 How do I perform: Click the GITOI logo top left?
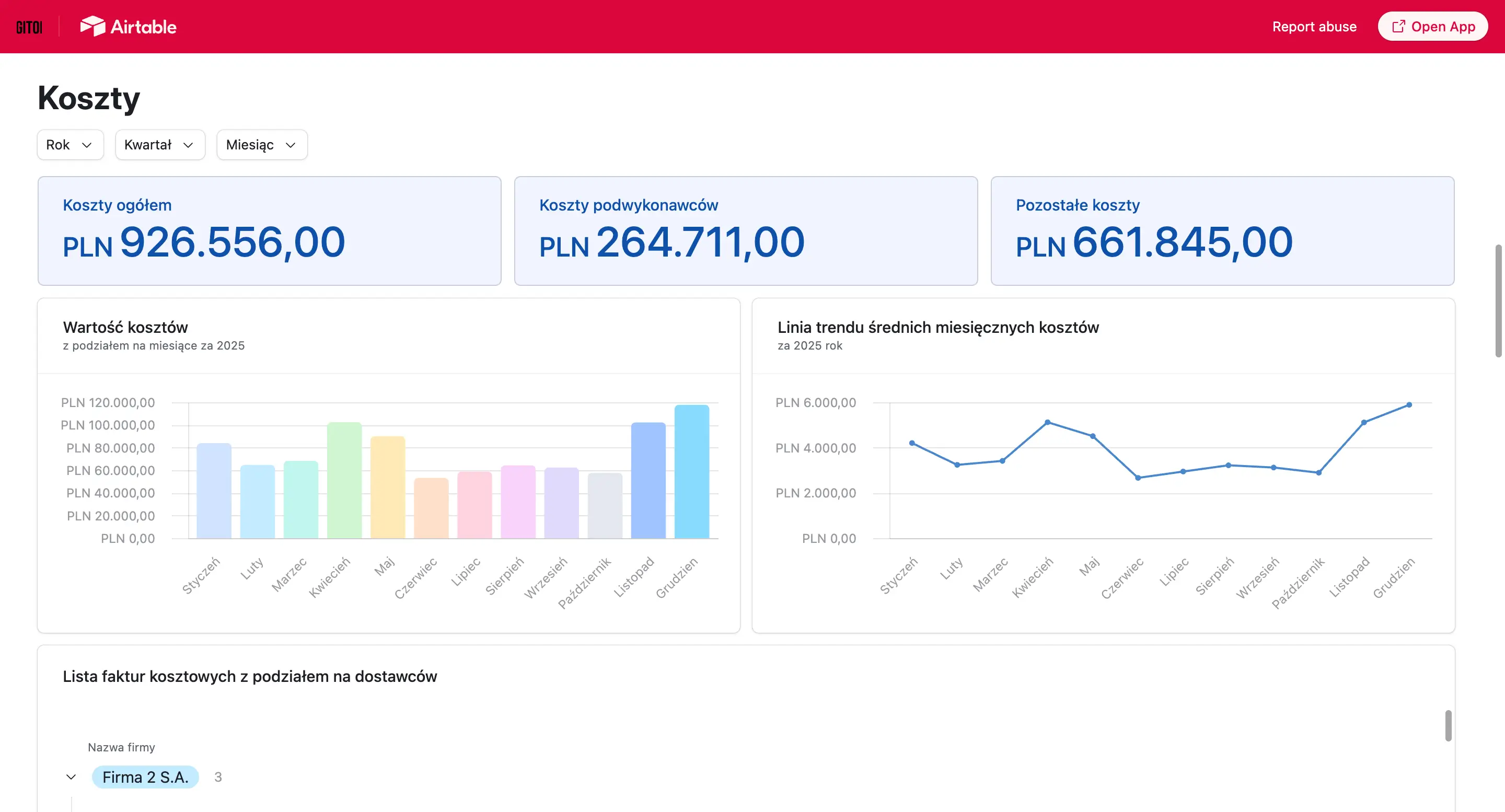29,26
